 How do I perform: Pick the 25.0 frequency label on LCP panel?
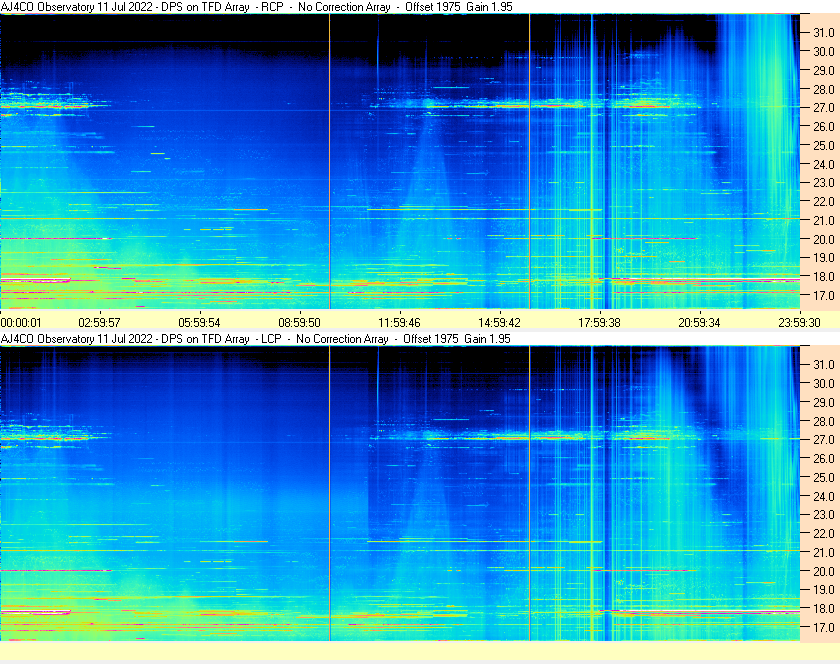(824, 478)
